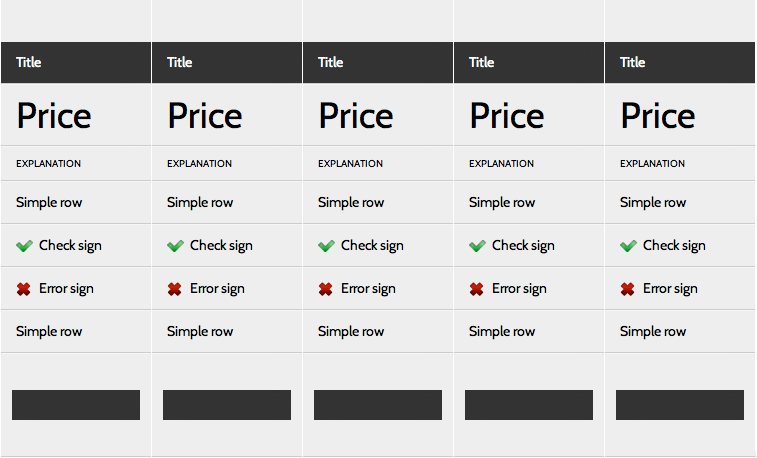Click the Error sign label in second column
Screen dimensions: 757x458
click(217, 289)
